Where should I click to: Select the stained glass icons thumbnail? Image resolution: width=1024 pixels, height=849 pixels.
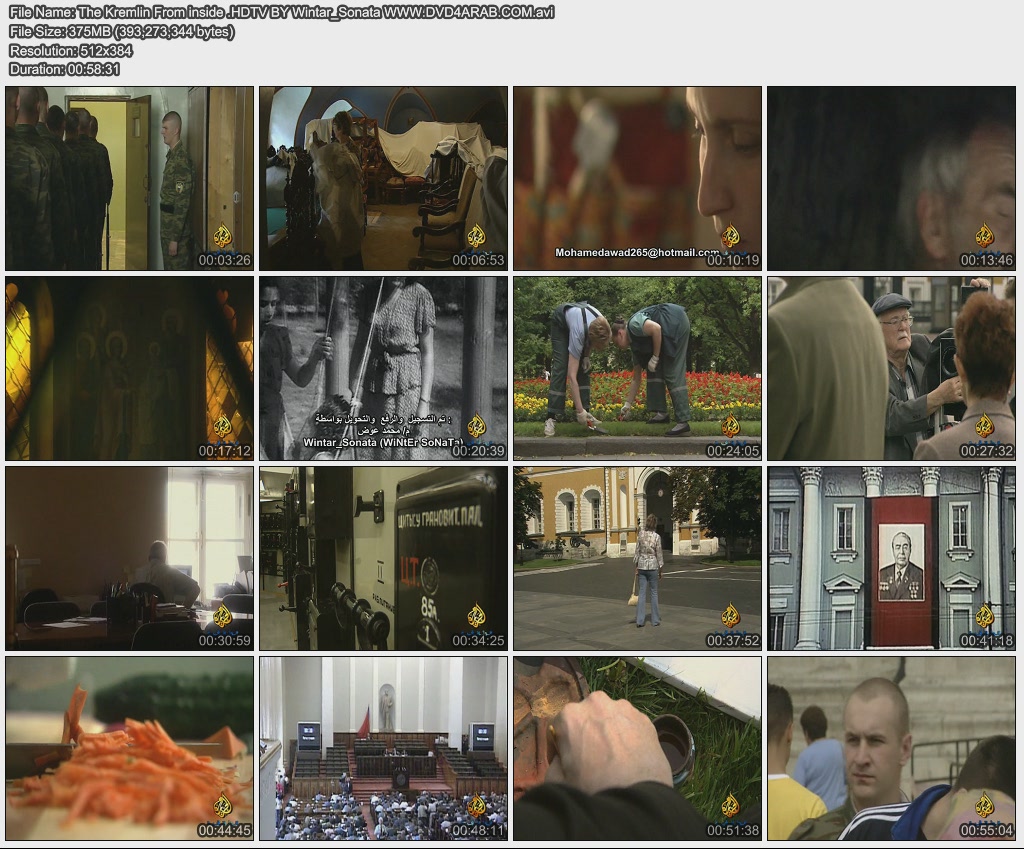point(129,368)
